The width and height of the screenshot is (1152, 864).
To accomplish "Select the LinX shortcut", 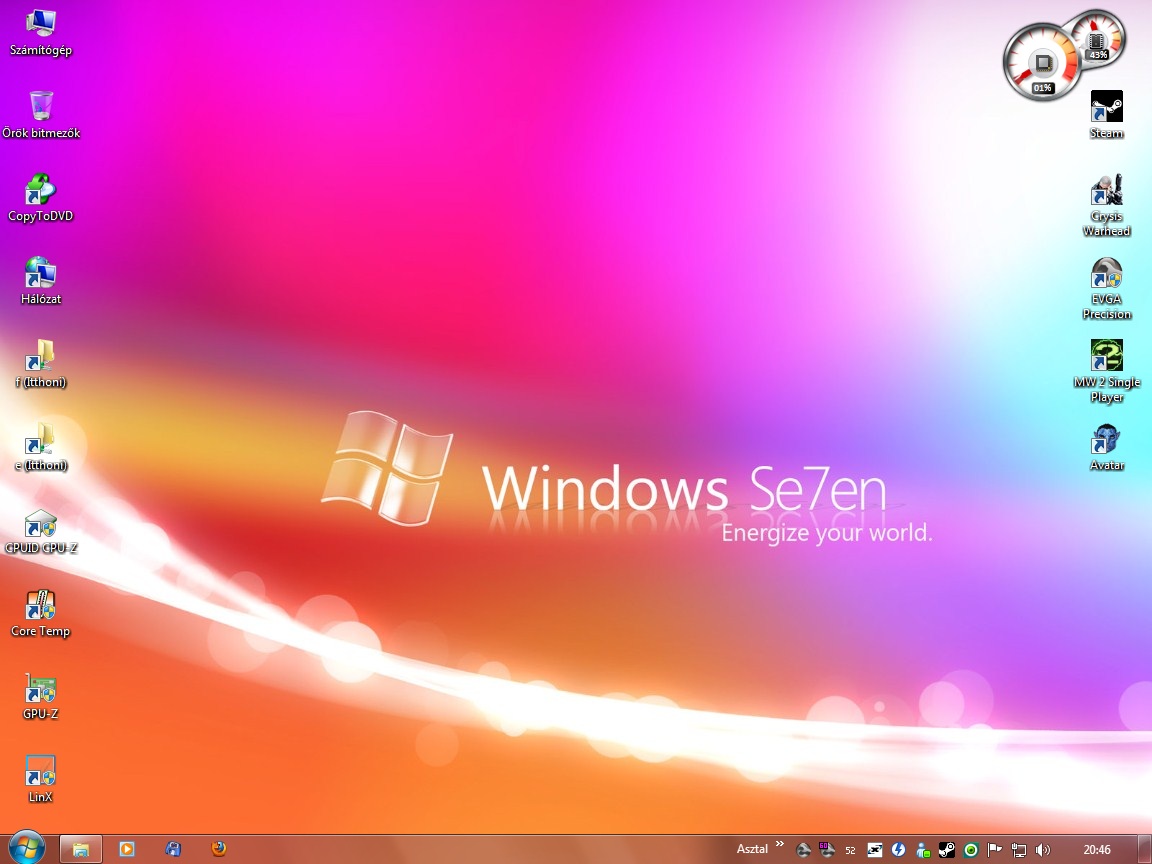I will click(x=40, y=779).
